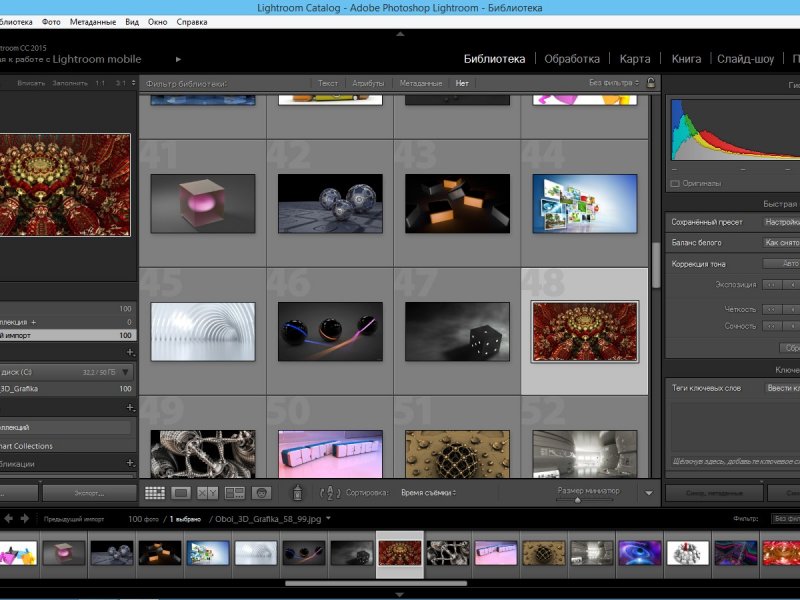Open the Сохранённый пресет dropdown

[x=782, y=222]
